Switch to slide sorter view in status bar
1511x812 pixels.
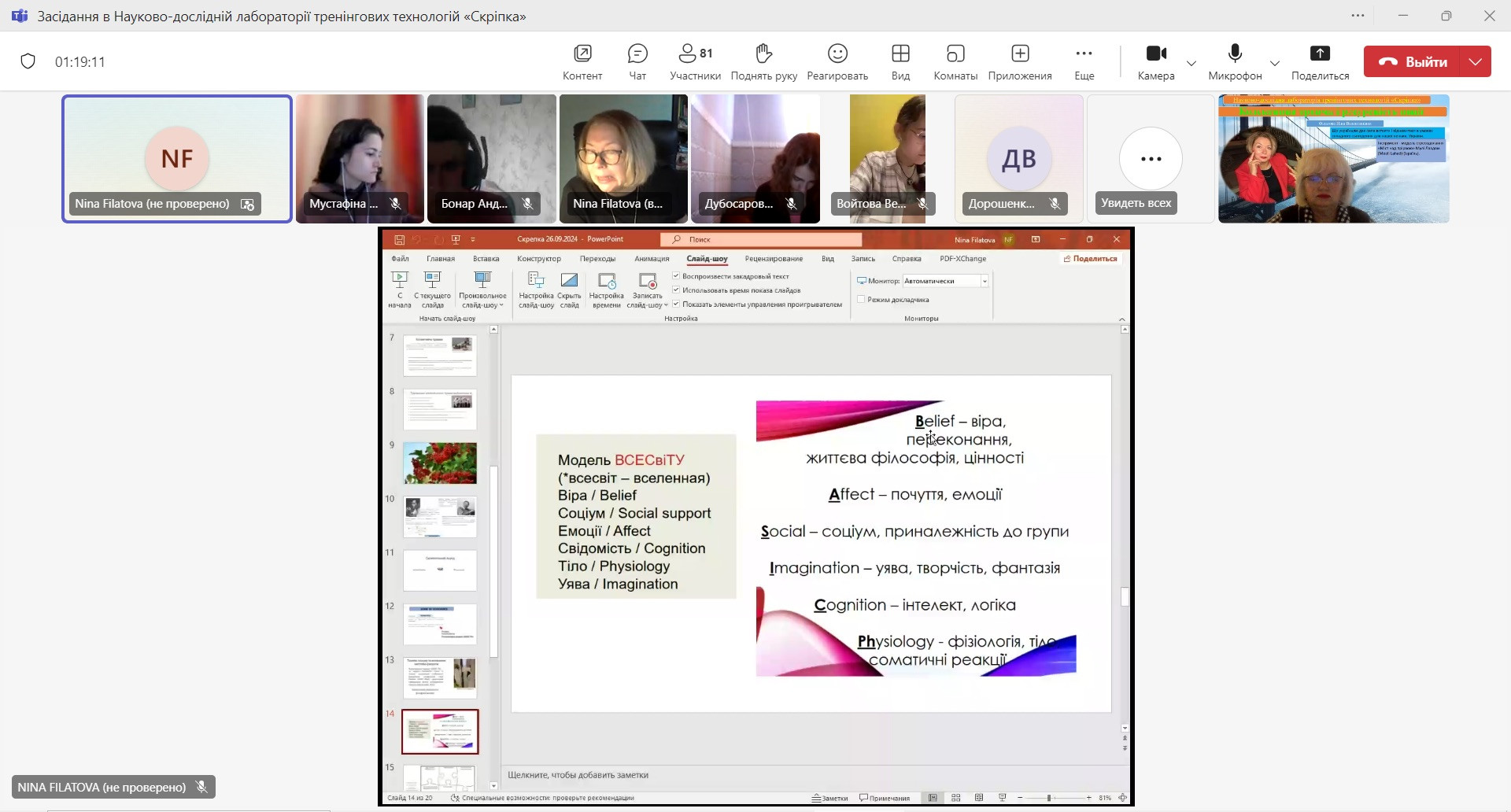click(x=956, y=798)
